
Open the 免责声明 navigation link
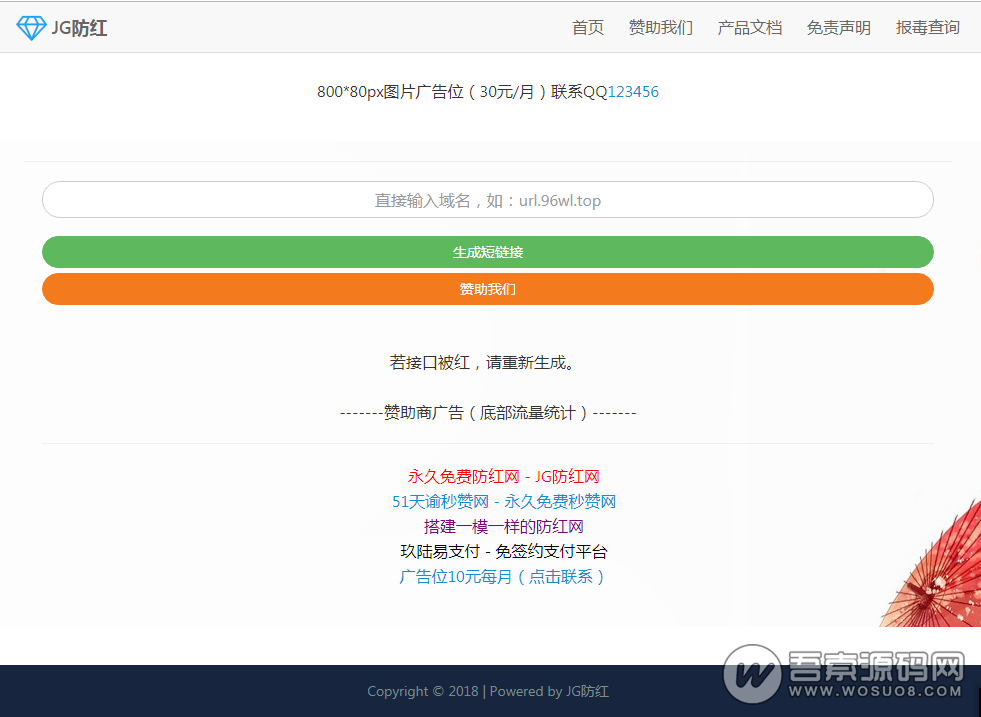coord(838,28)
